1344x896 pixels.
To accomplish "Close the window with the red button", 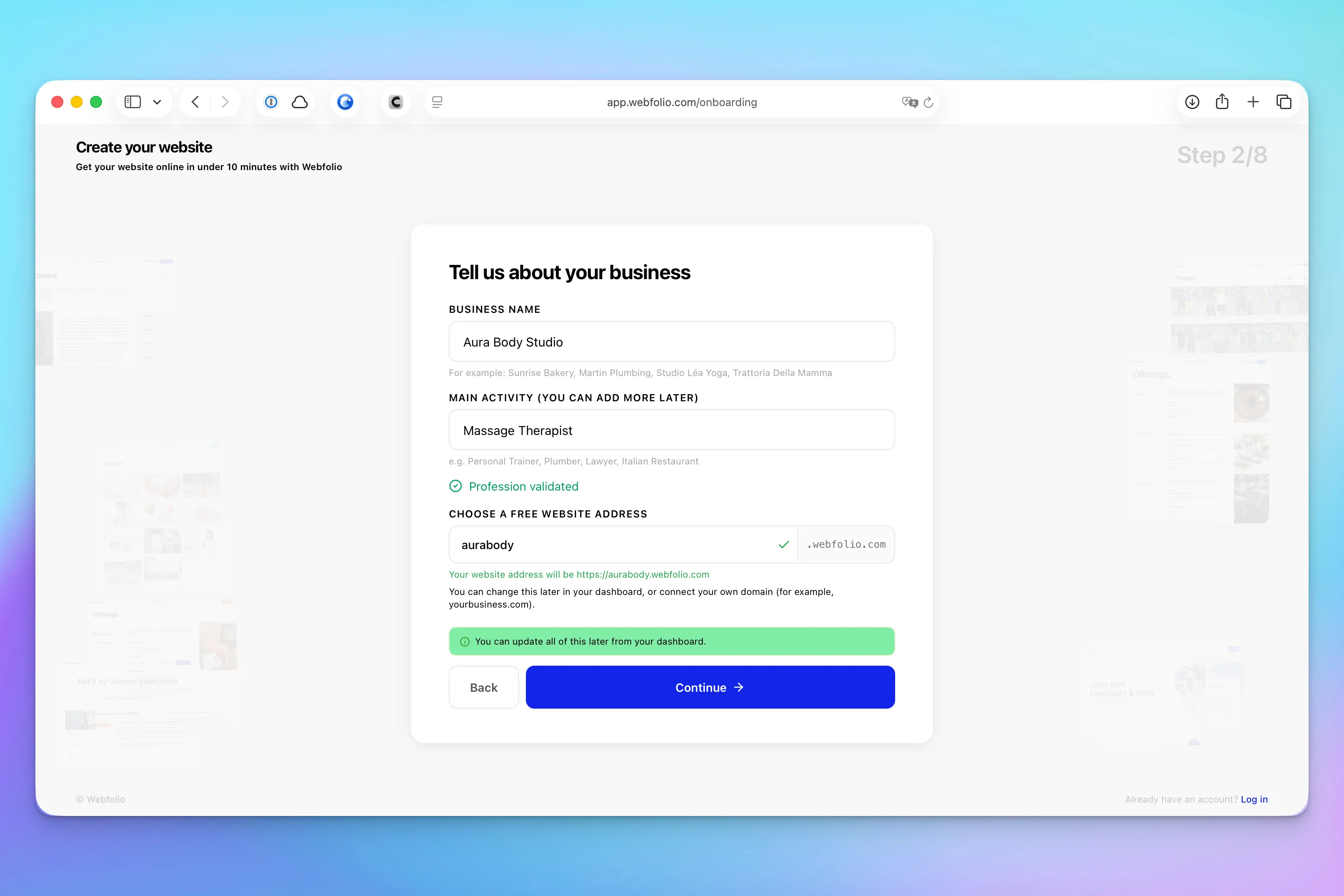I will click(57, 102).
